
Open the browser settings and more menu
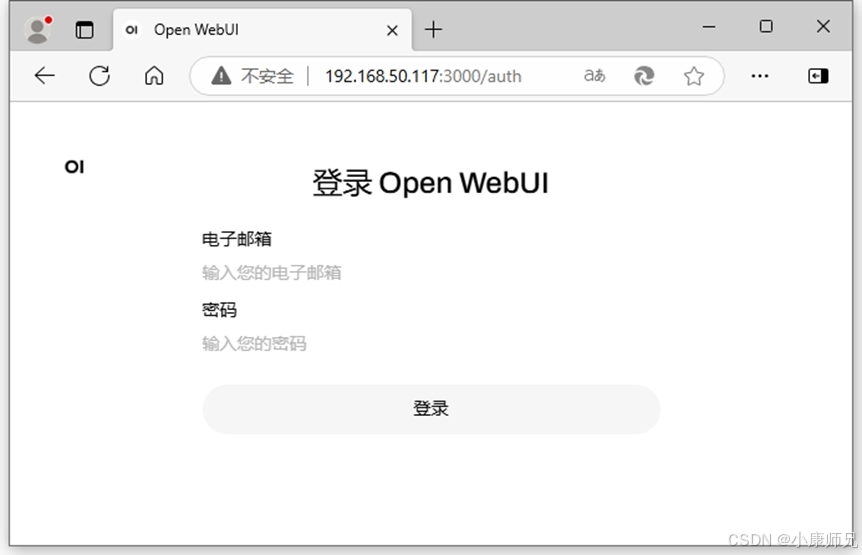pos(760,76)
